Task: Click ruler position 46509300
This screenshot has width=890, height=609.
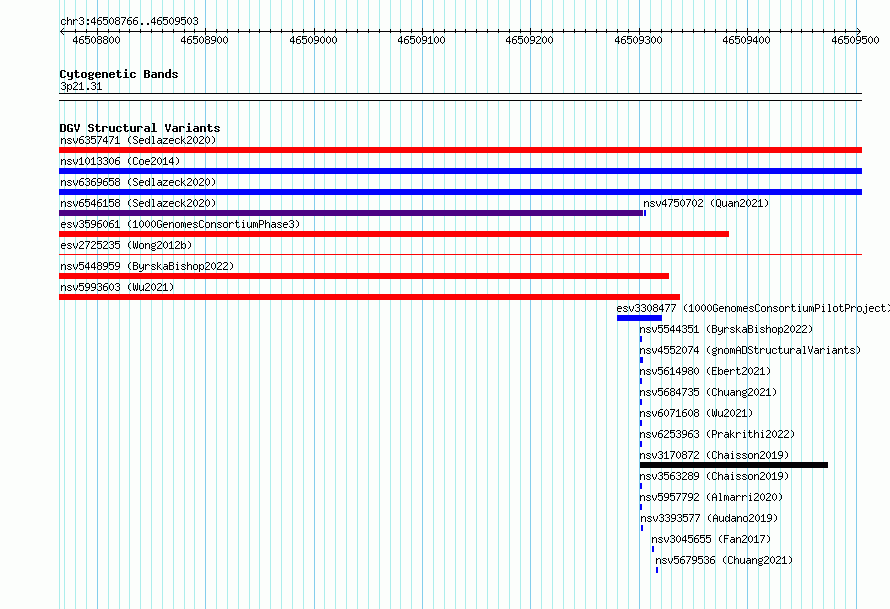Action: tap(638, 40)
